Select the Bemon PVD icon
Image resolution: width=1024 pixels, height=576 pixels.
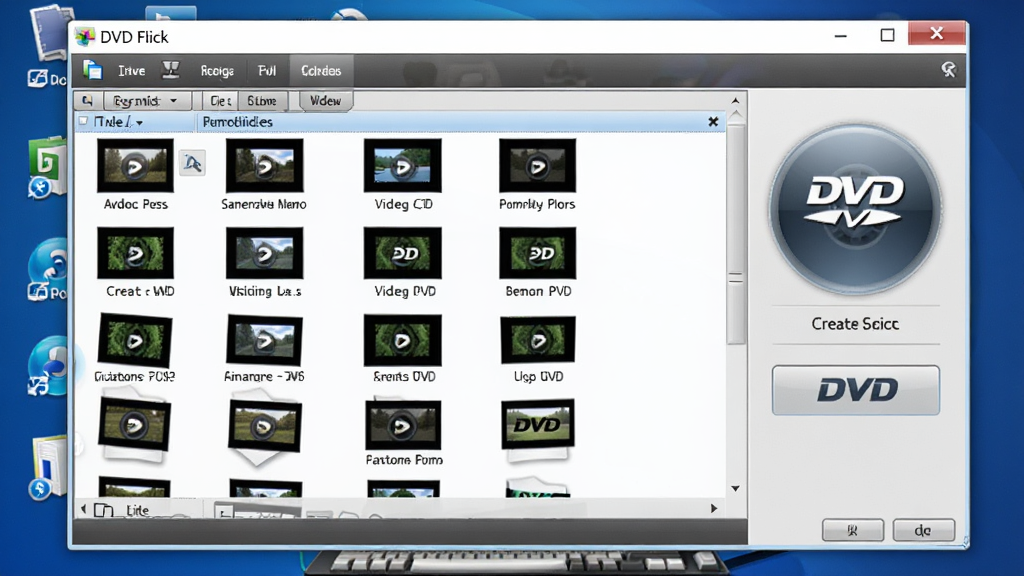537,253
